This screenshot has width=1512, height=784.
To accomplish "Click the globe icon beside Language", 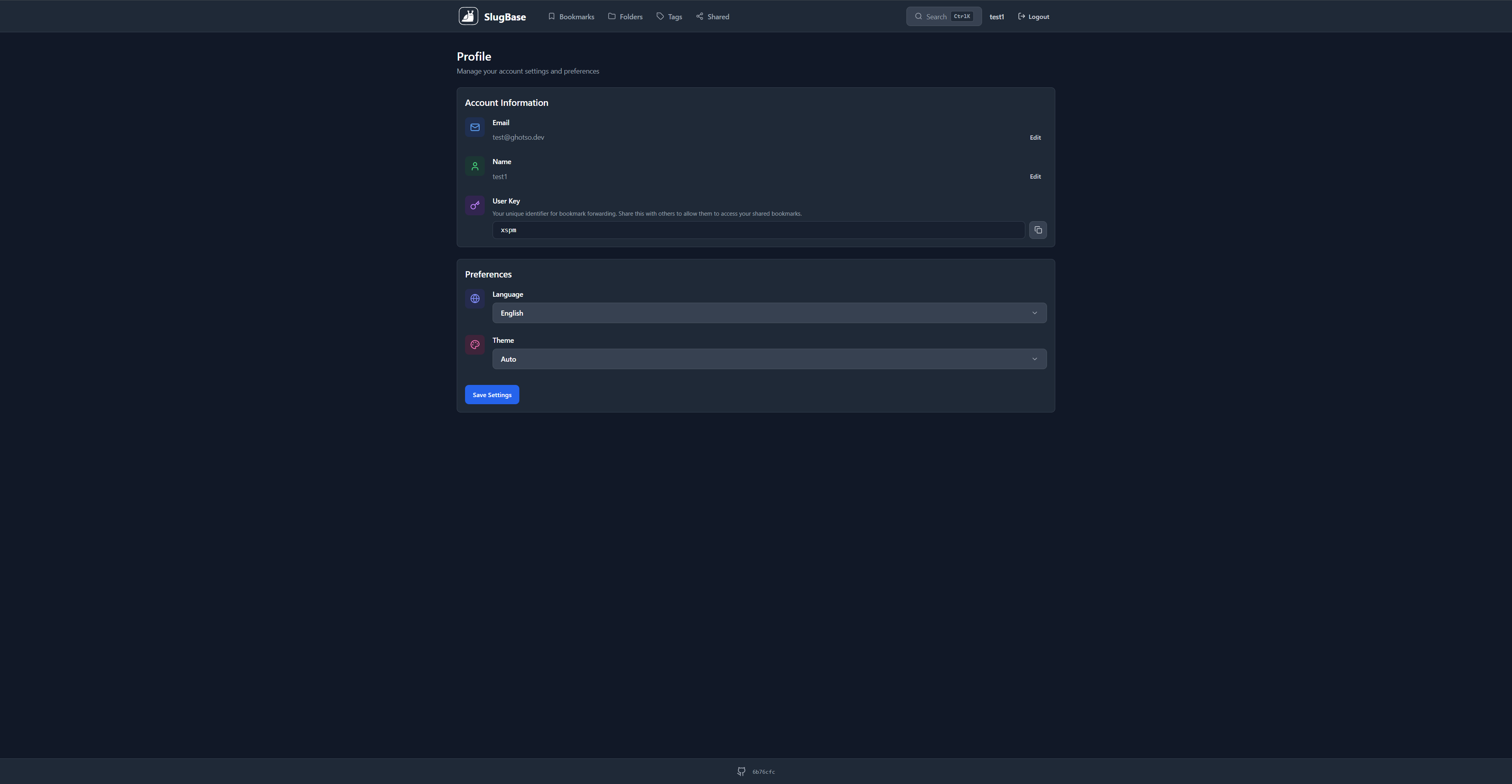I will [474, 298].
